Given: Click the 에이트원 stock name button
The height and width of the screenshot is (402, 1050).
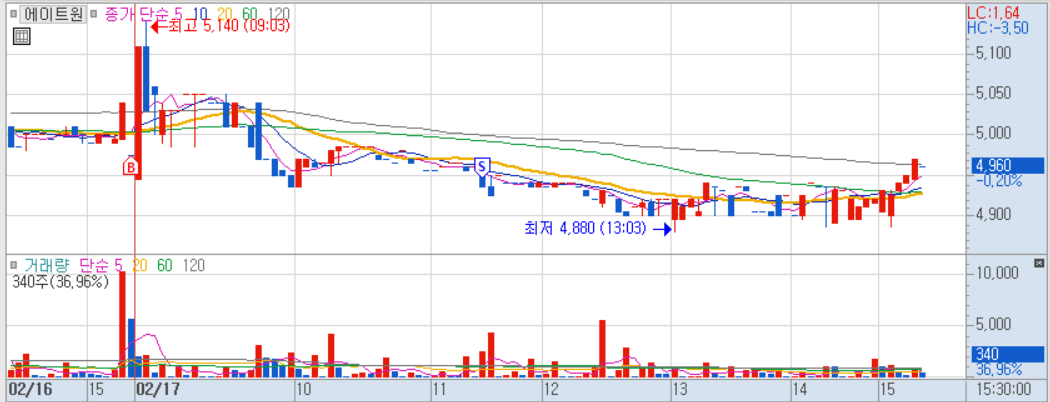Looking at the screenshot, I should pos(52,13).
